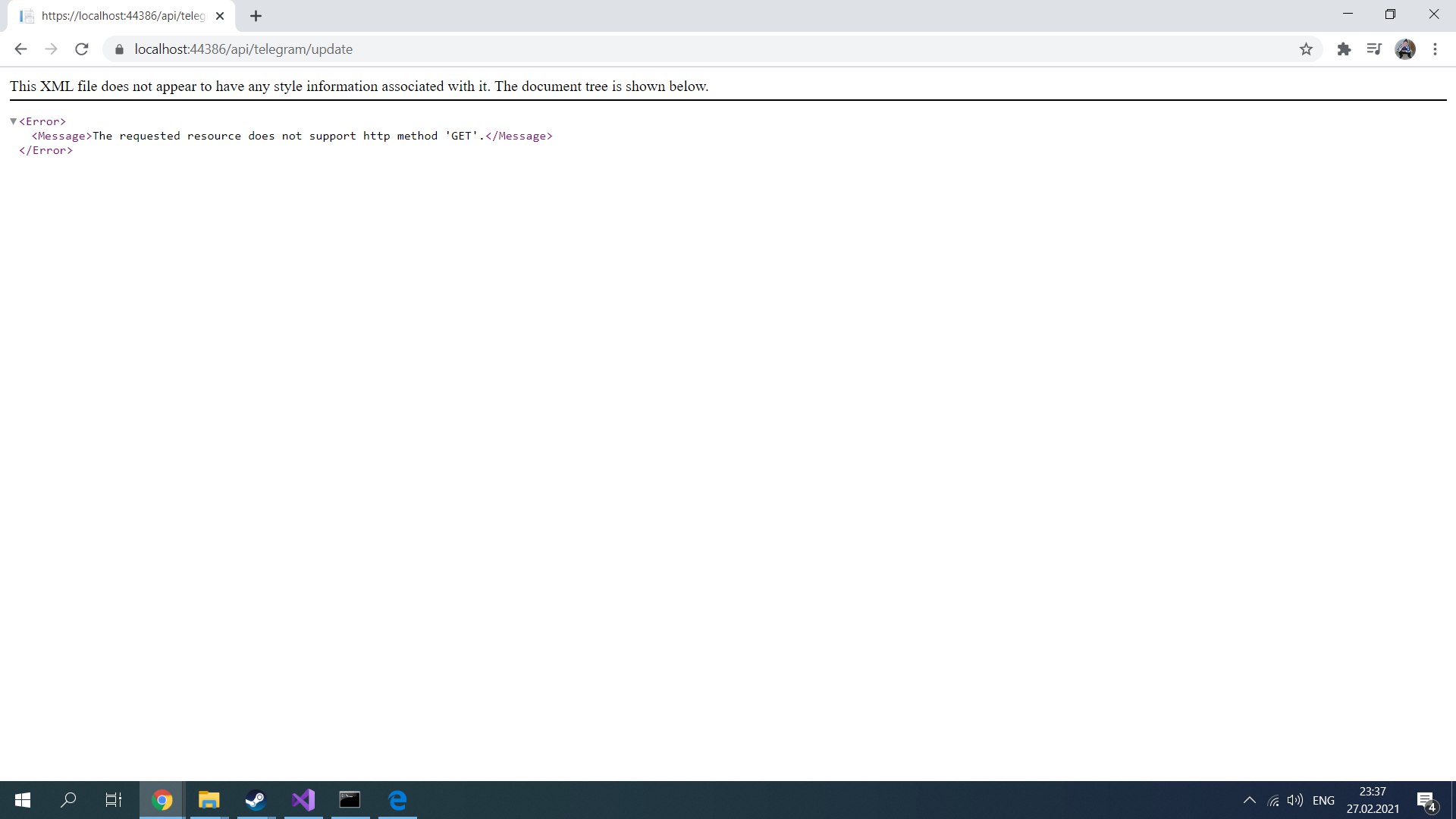Screen dimensions: 1456x819
Task: Click the closing </Error> tag
Action: [x=45, y=150]
